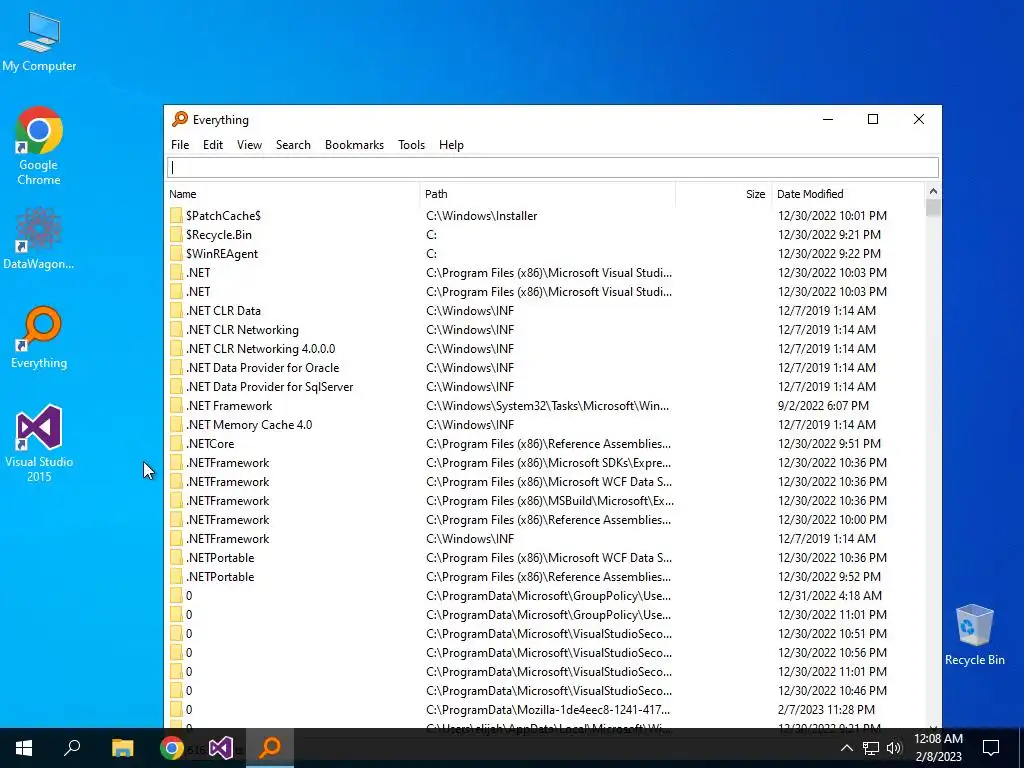Sort results by the Name column
This screenshot has height=768, width=1024.
(293, 194)
